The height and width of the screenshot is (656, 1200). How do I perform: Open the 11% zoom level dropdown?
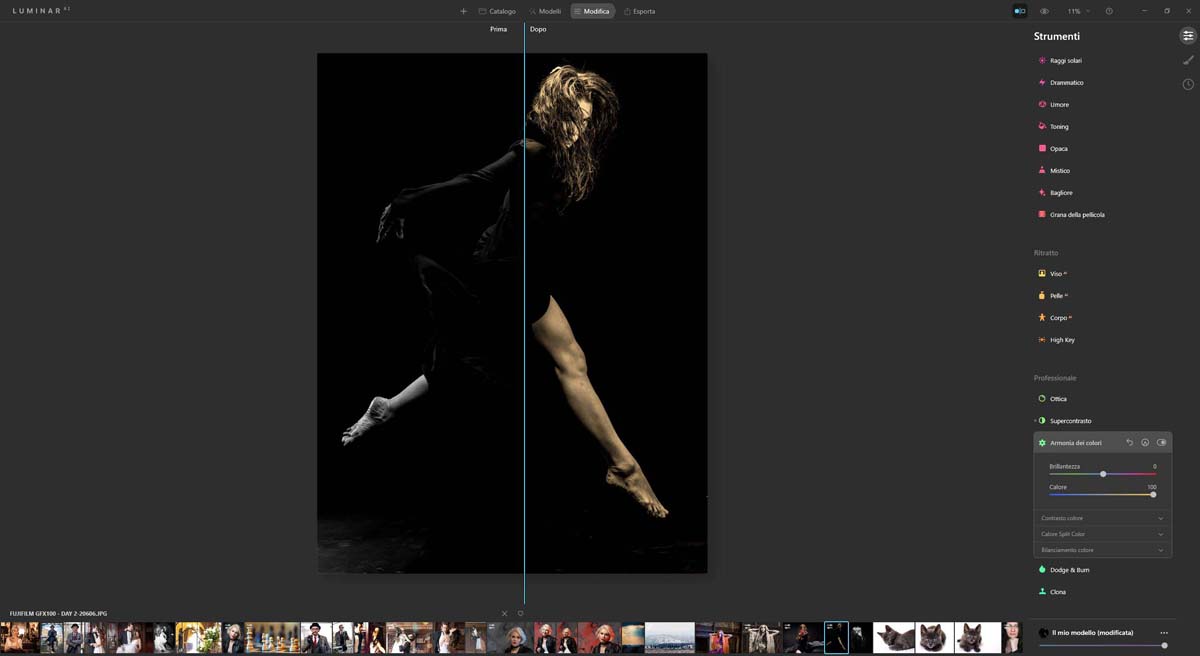point(1078,11)
